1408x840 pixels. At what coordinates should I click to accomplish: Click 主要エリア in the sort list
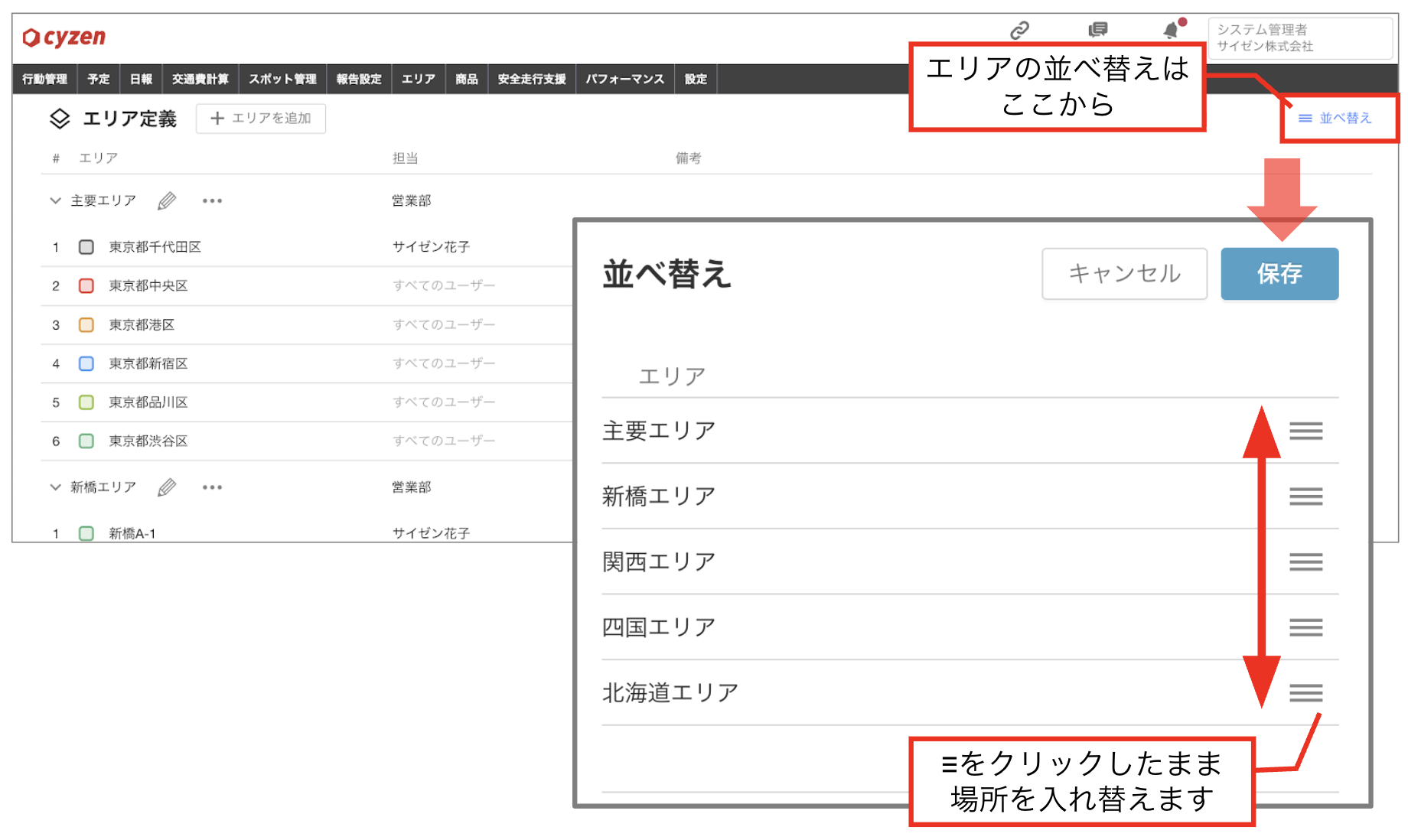point(659,431)
